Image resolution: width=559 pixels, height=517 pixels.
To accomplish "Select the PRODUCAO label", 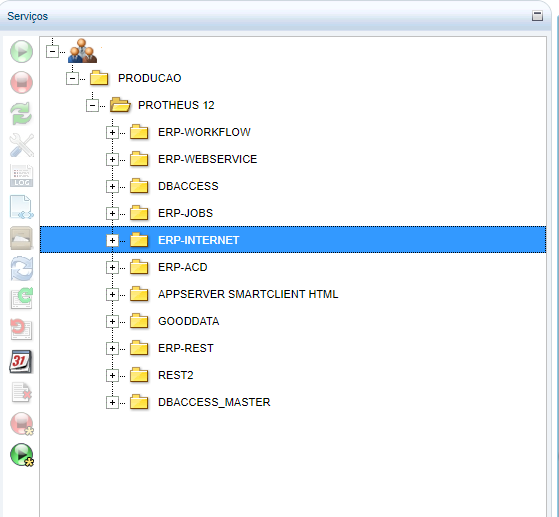I will pyautogui.click(x=150, y=78).
